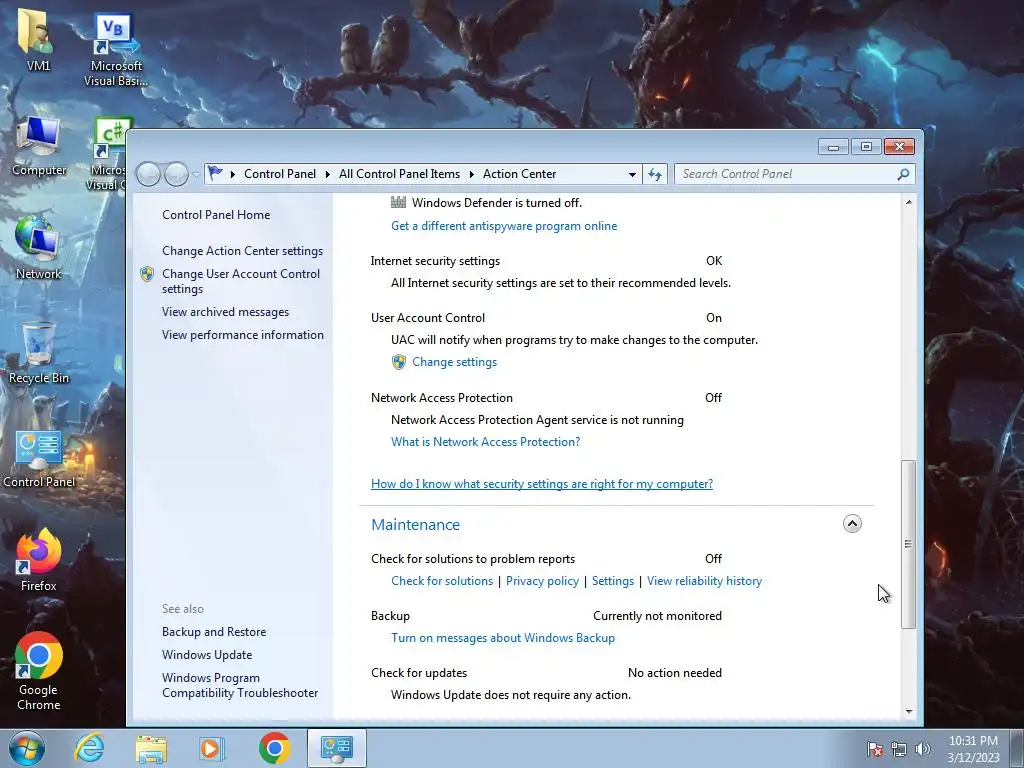Open the Computer desktop icon
1024x768 pixels.
[39, 146]
